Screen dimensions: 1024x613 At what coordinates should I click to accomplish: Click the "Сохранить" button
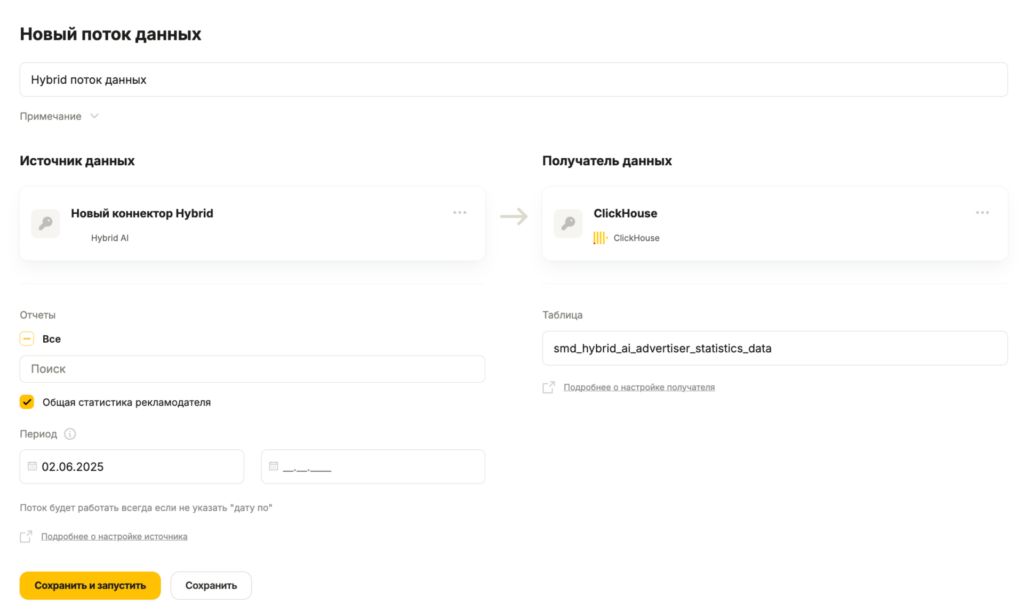211,586
